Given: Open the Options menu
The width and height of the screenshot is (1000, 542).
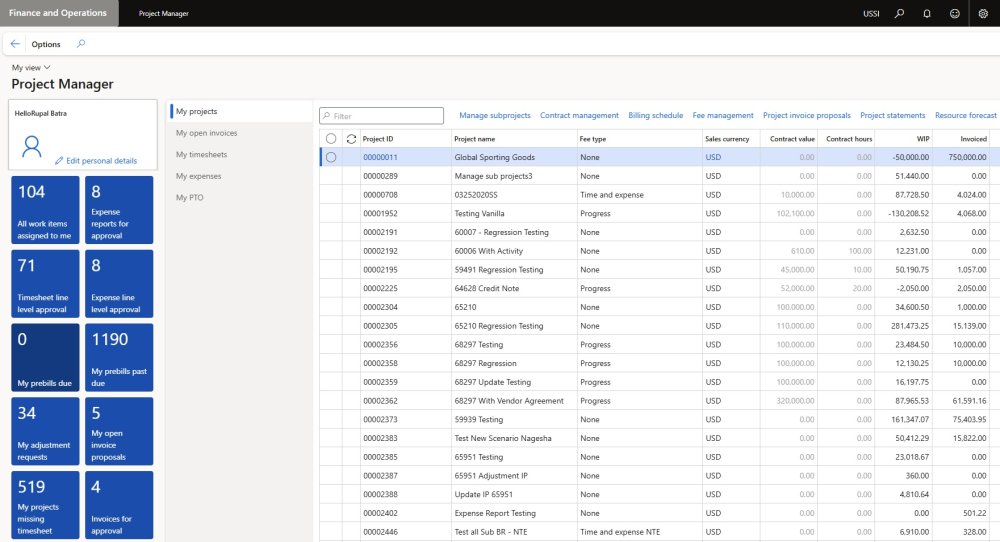Looking at the screenshot, I should 46,44.
